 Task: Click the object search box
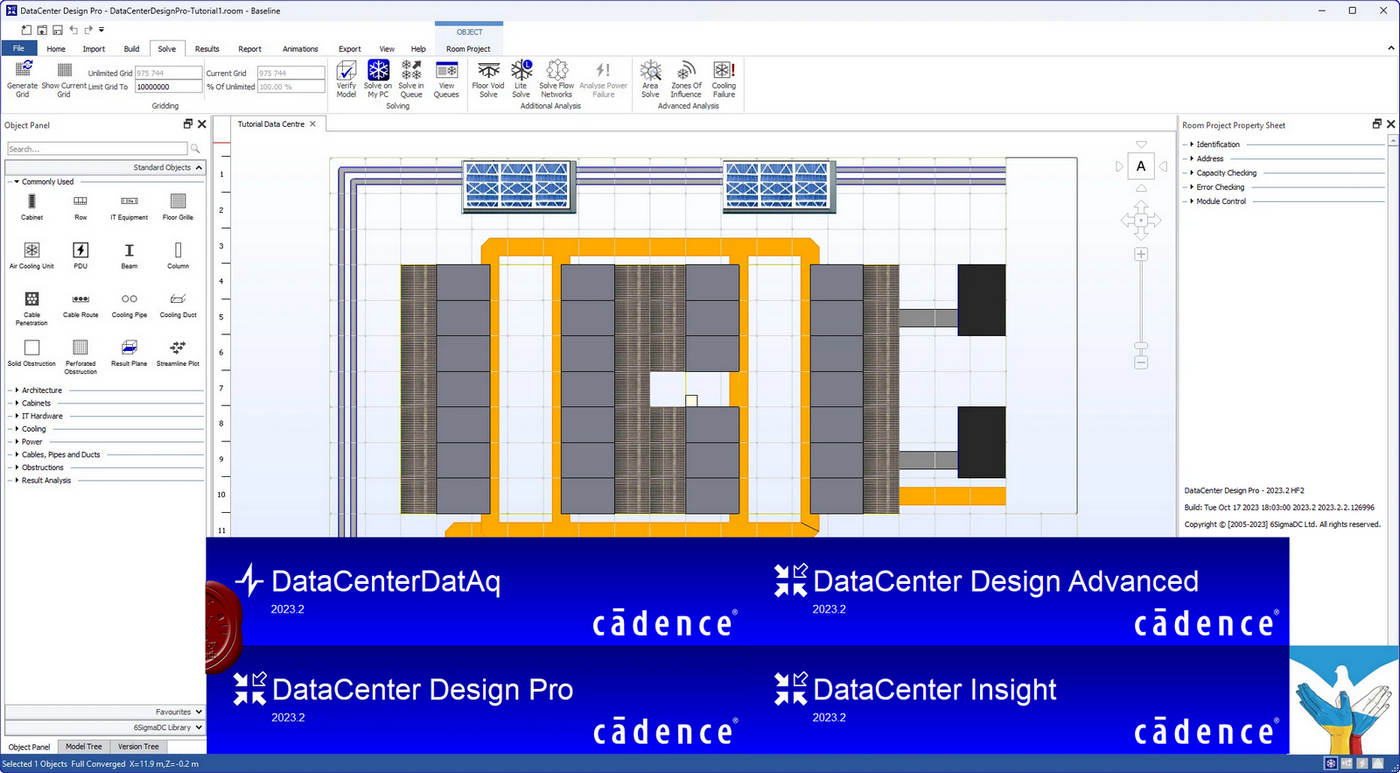point(97,149)
